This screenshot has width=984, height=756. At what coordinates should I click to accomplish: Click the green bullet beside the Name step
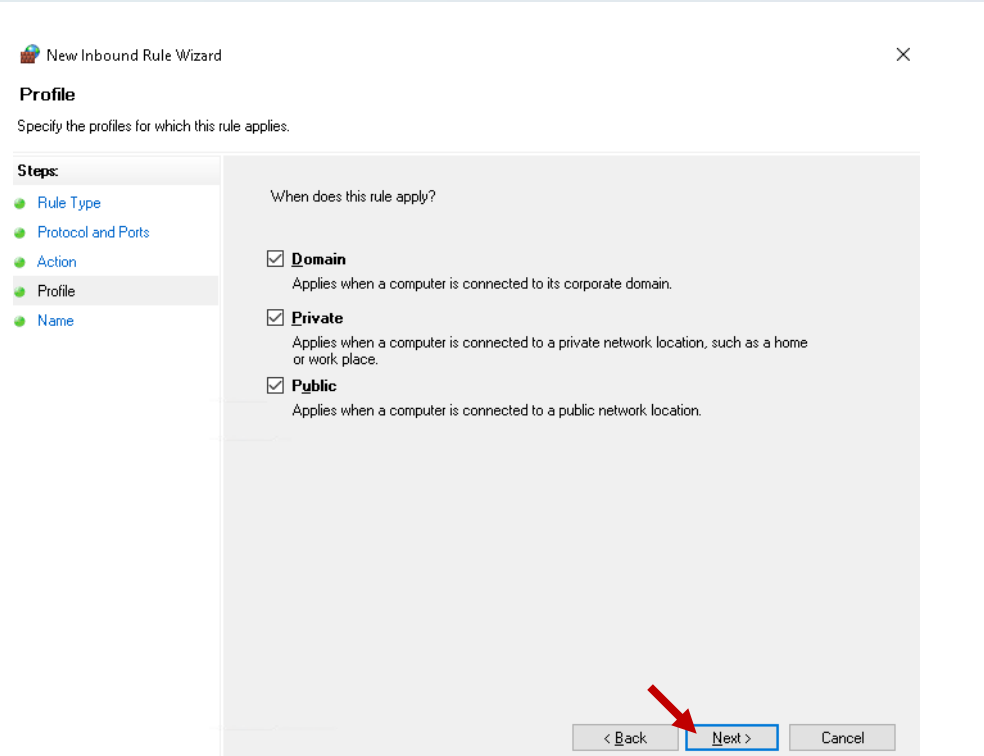18,321
